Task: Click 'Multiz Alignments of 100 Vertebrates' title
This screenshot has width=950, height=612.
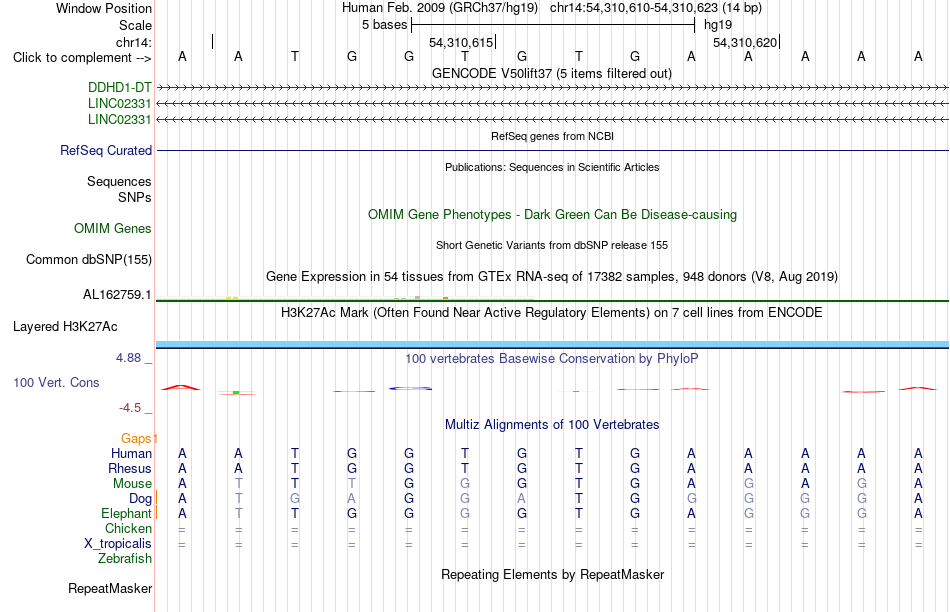Action: tap(552, 425)
